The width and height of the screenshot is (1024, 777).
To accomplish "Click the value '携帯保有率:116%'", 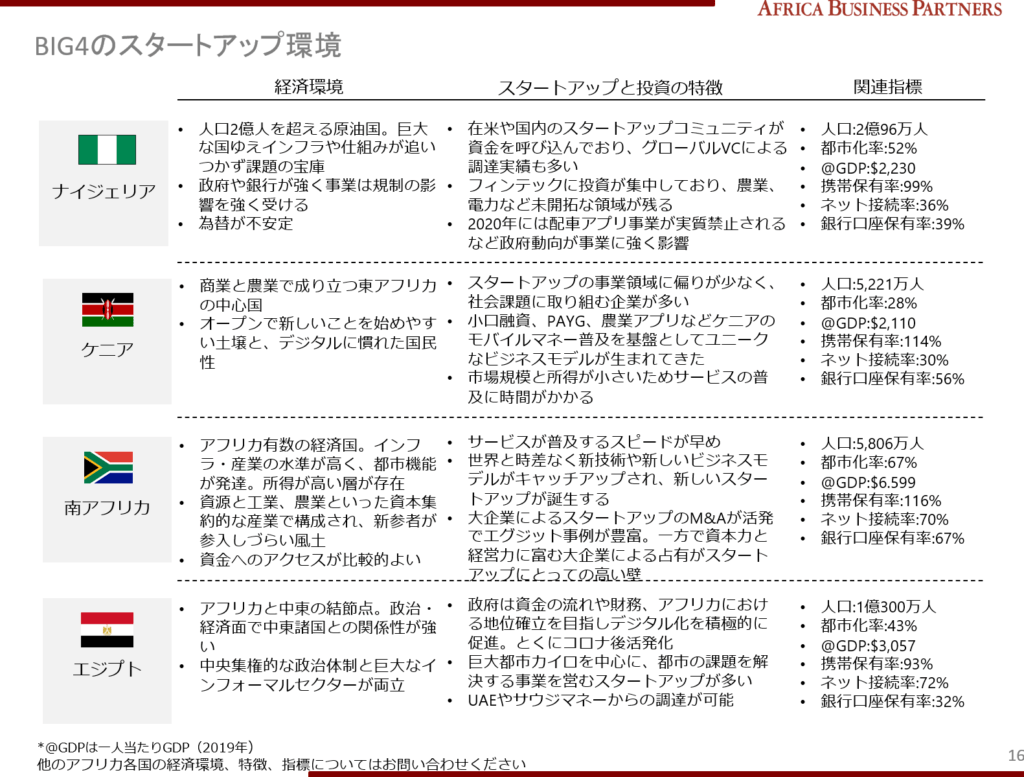I will pyautogui.click(x=880, y=501).
